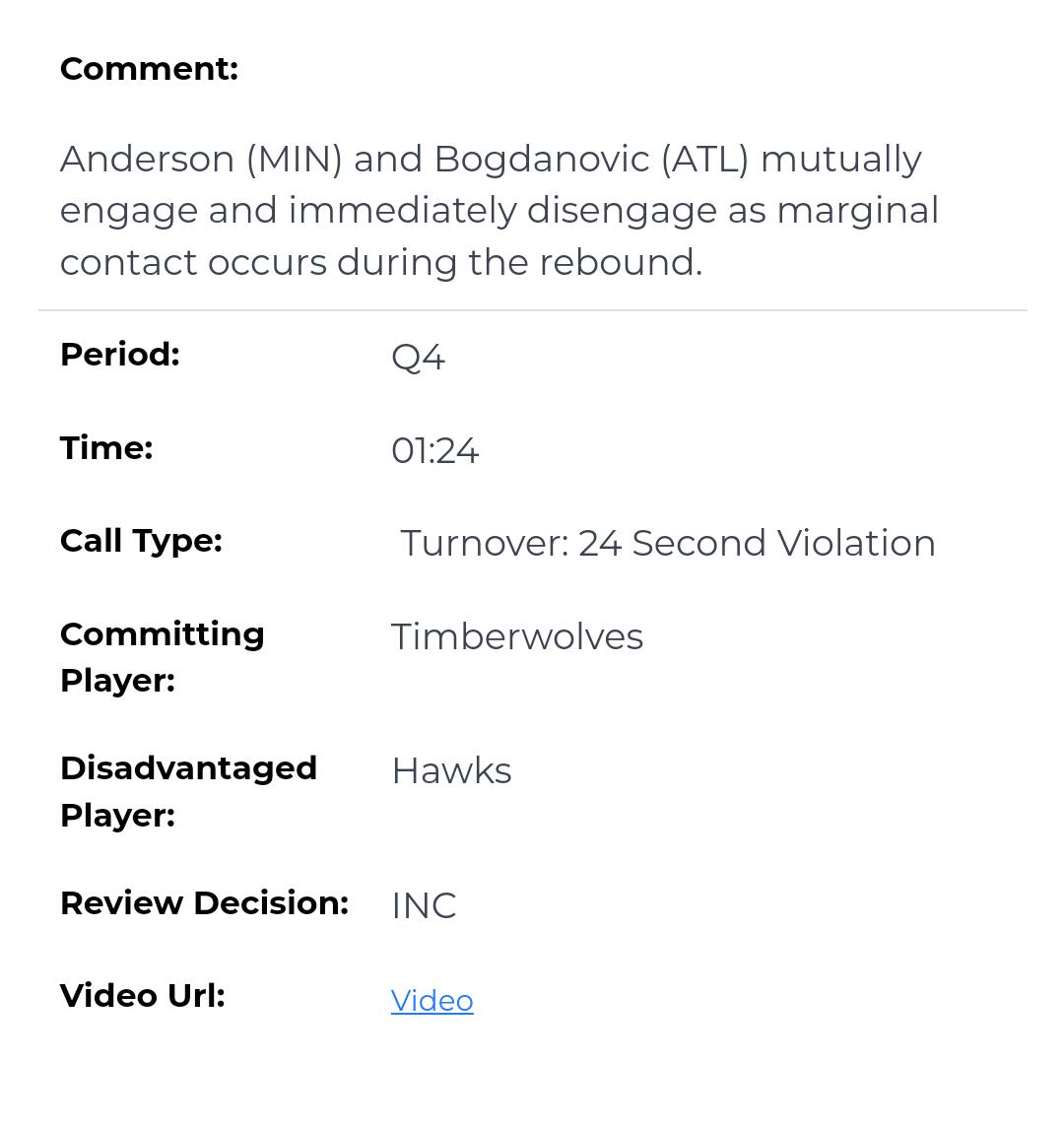Select the Hawks value
1064x1128 pixels.
point(451,771)
